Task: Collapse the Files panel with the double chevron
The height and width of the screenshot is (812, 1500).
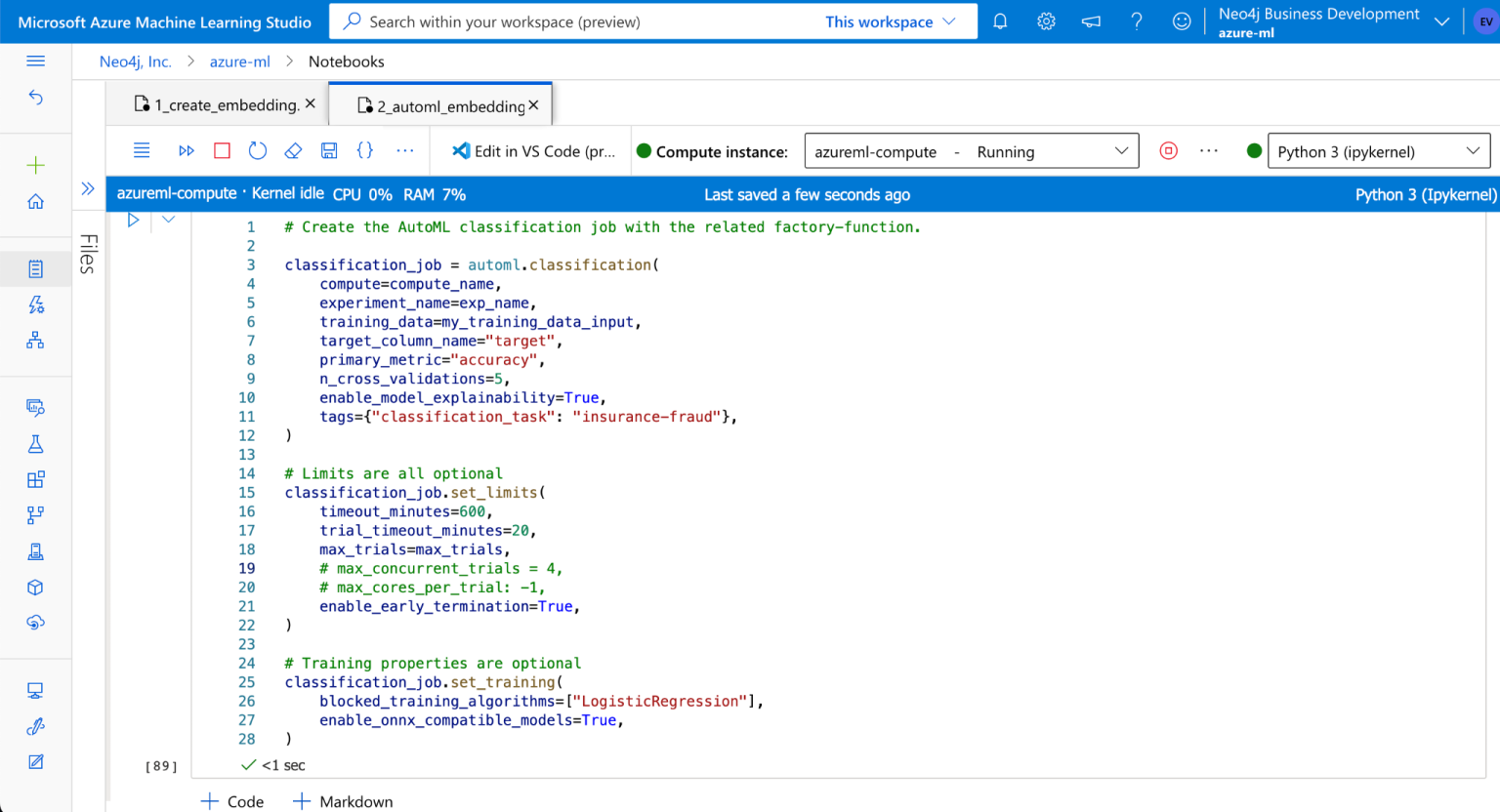Action: pyautogui.click(x=88, y=189)
